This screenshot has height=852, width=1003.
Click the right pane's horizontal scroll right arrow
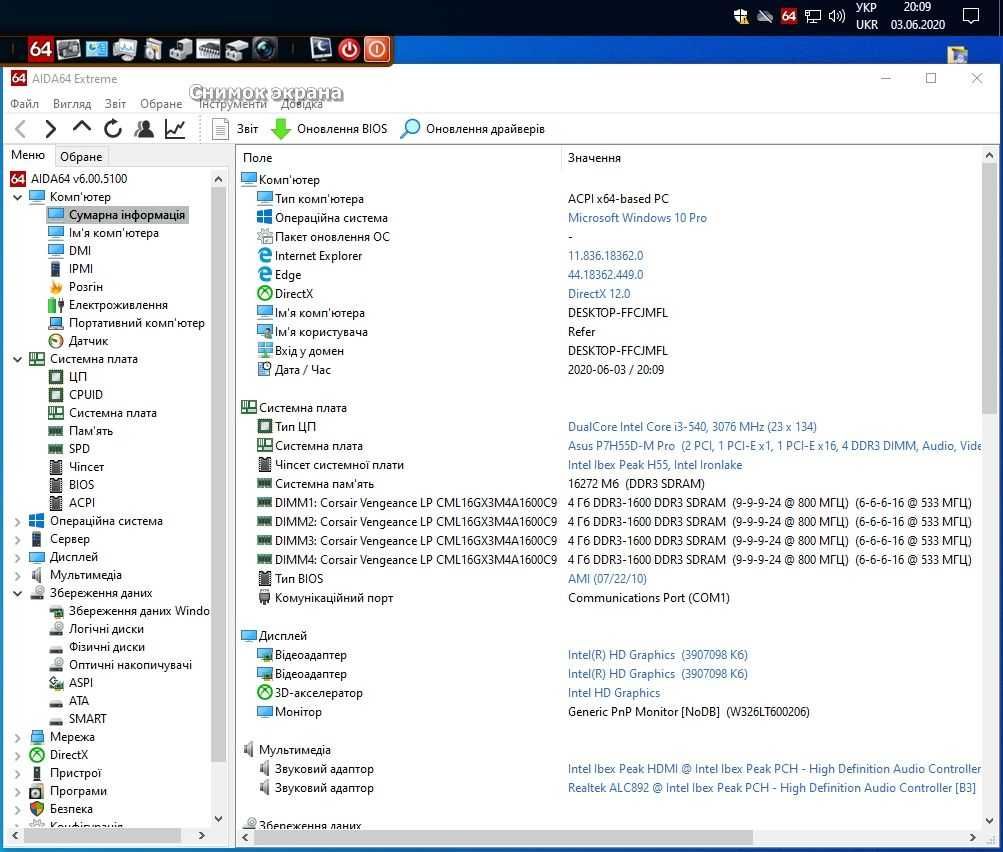coord(972,837)
